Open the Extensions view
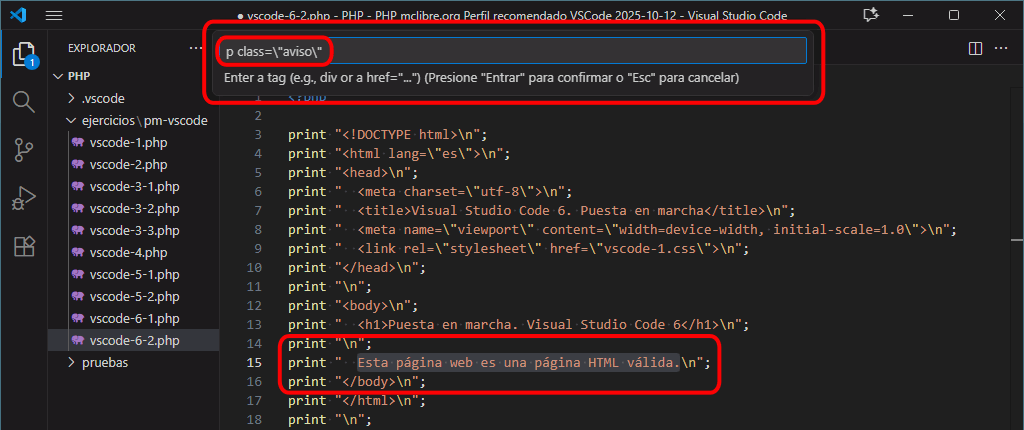1024x430 pixels. coord(23,246)
